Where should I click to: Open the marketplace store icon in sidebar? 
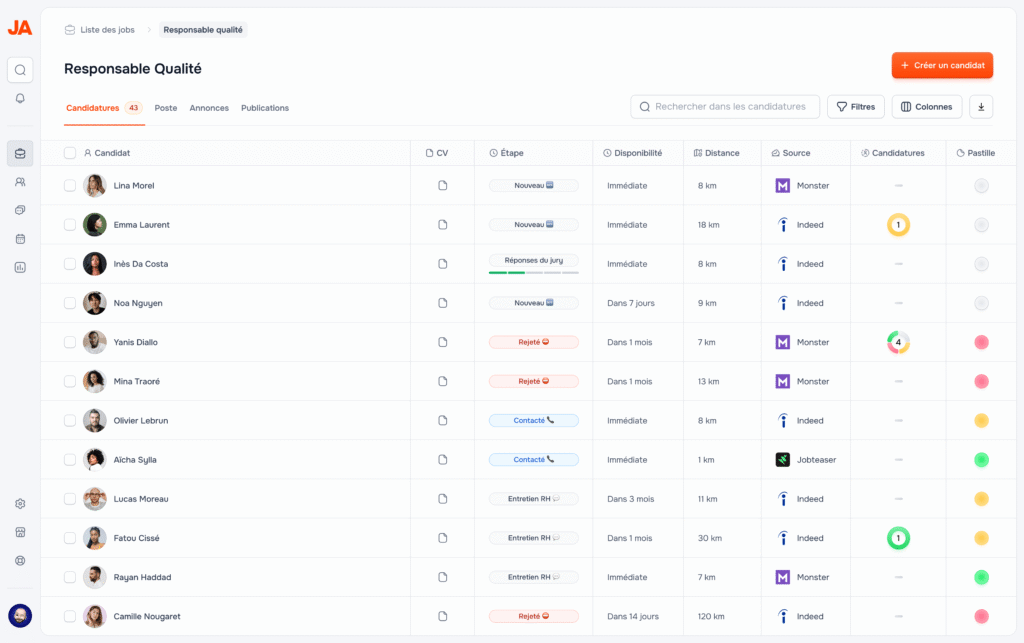pyautogui.click(x=20, y=532)
